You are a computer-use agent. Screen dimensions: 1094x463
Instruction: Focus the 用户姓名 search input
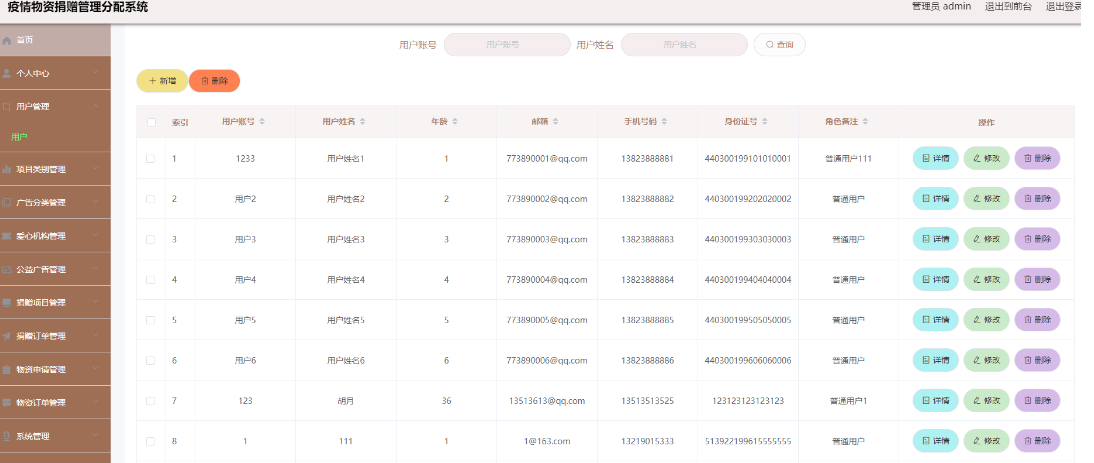[x=684, y=45]
